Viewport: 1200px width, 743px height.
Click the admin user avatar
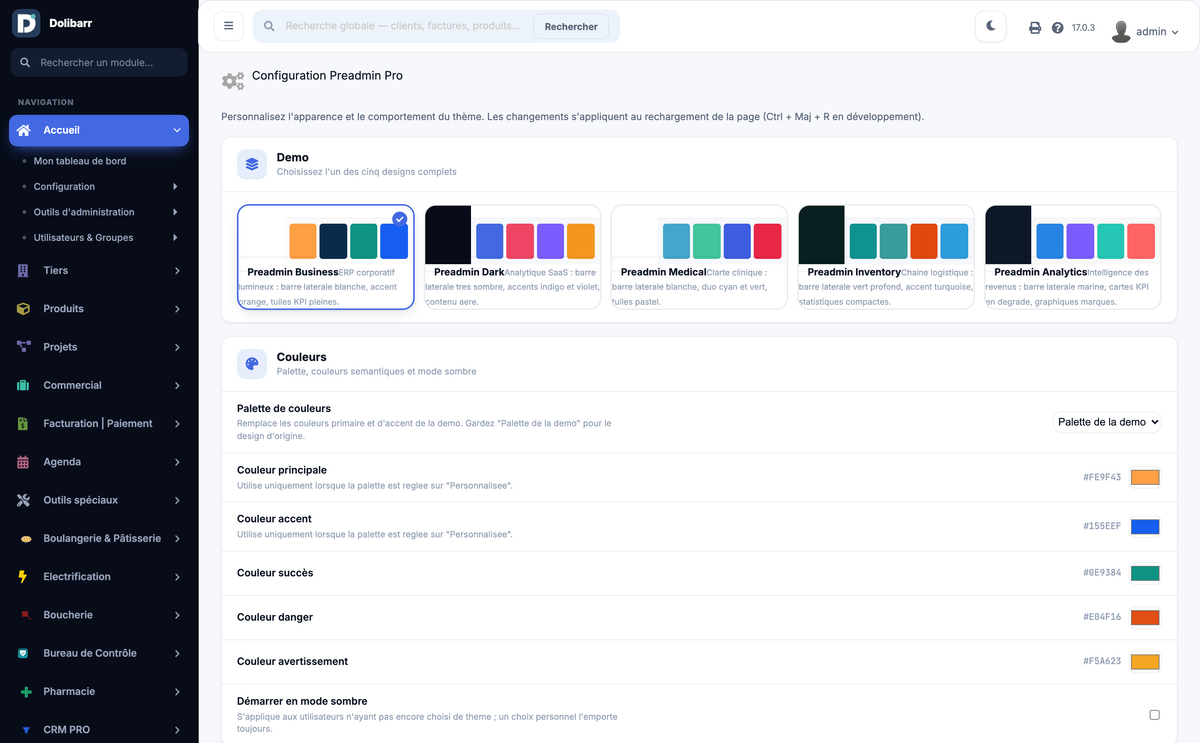point(1121,31)
